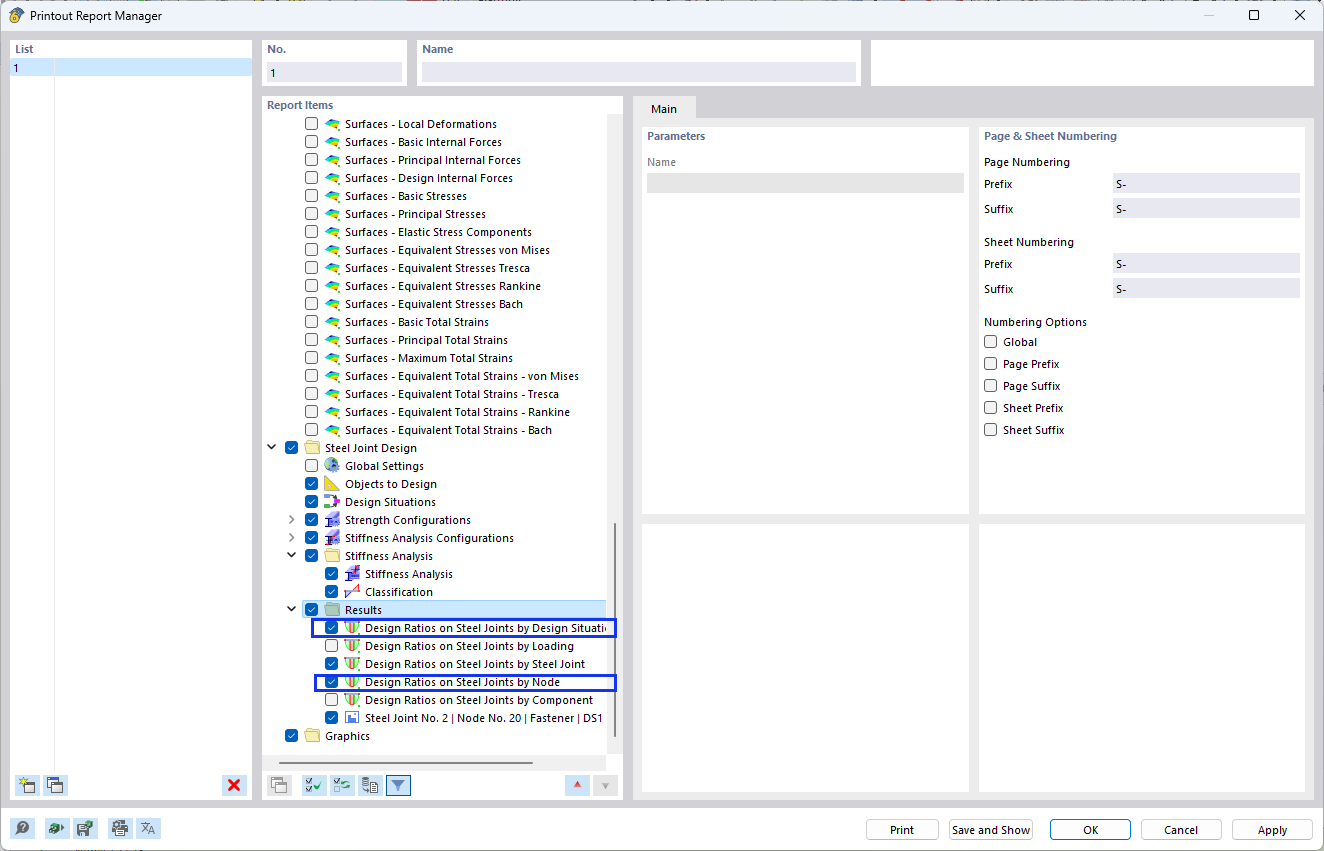Check all report items
Screen dimensions: 1324x851
[x=314, y=785]
